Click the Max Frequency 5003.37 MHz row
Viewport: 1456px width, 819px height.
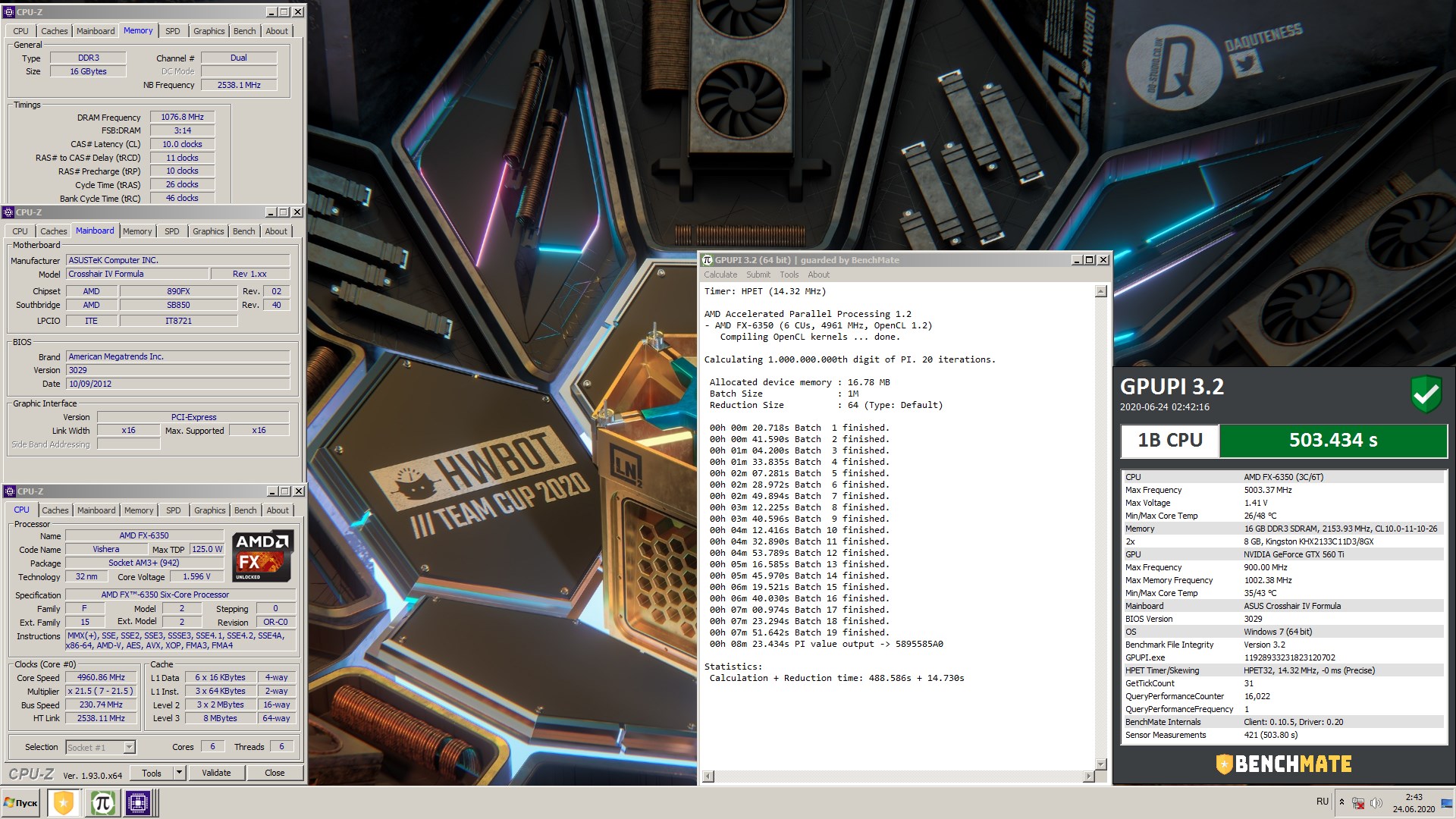point(1282,490)
